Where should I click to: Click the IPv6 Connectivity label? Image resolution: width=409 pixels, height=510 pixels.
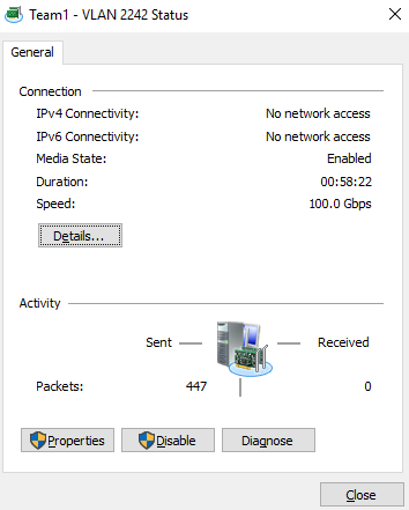[87, 137]
